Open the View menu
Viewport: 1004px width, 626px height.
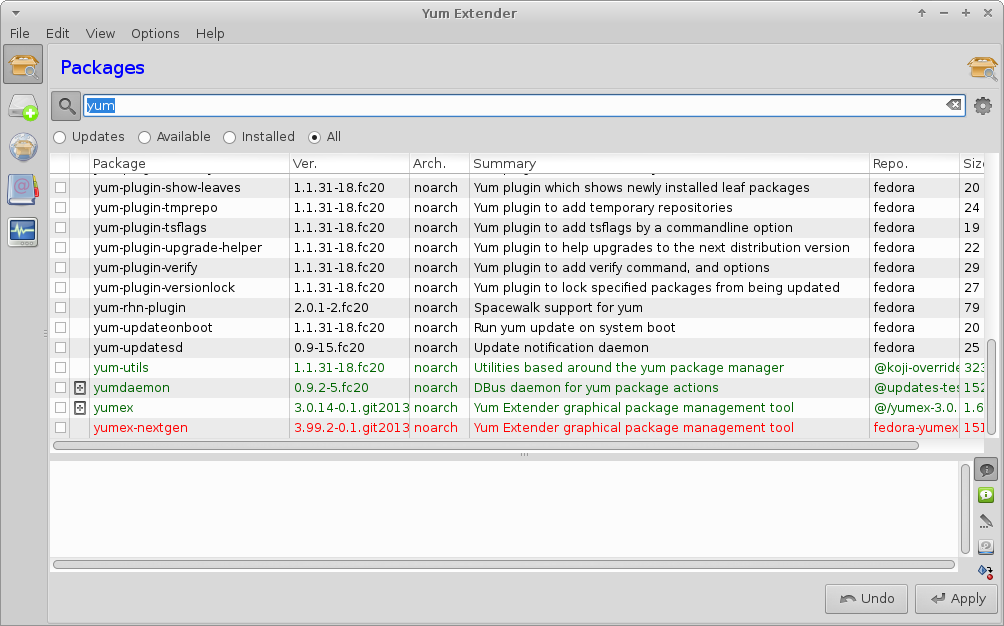101,33
